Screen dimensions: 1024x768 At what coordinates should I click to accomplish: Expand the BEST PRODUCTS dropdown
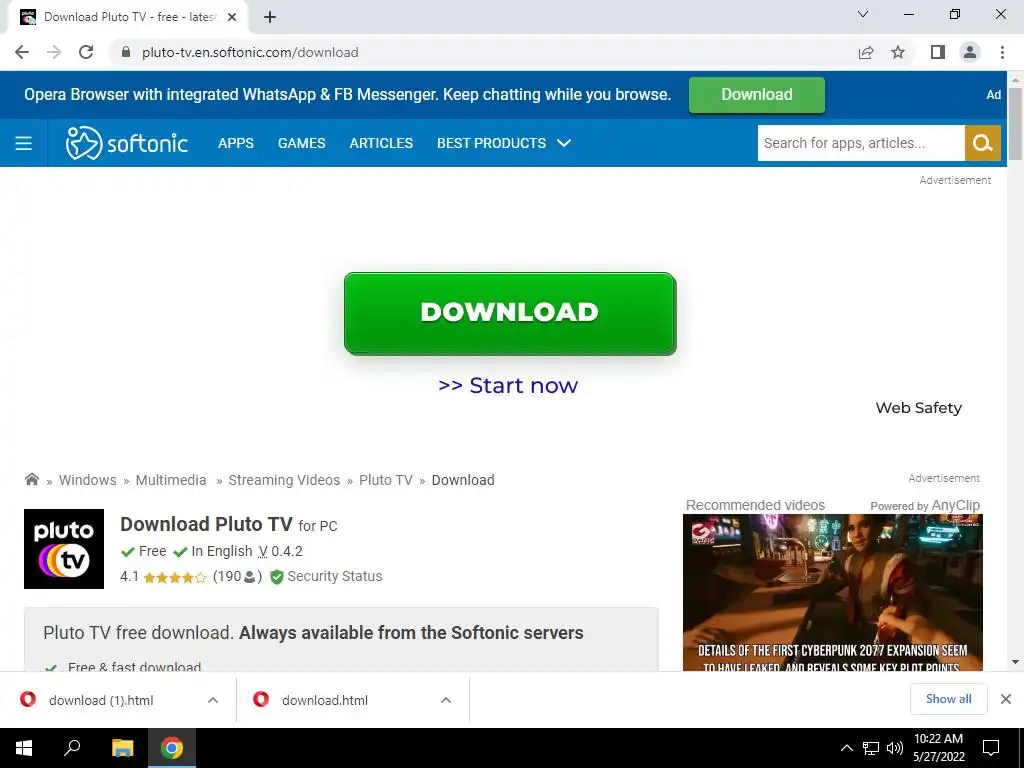tap(504, 143)
